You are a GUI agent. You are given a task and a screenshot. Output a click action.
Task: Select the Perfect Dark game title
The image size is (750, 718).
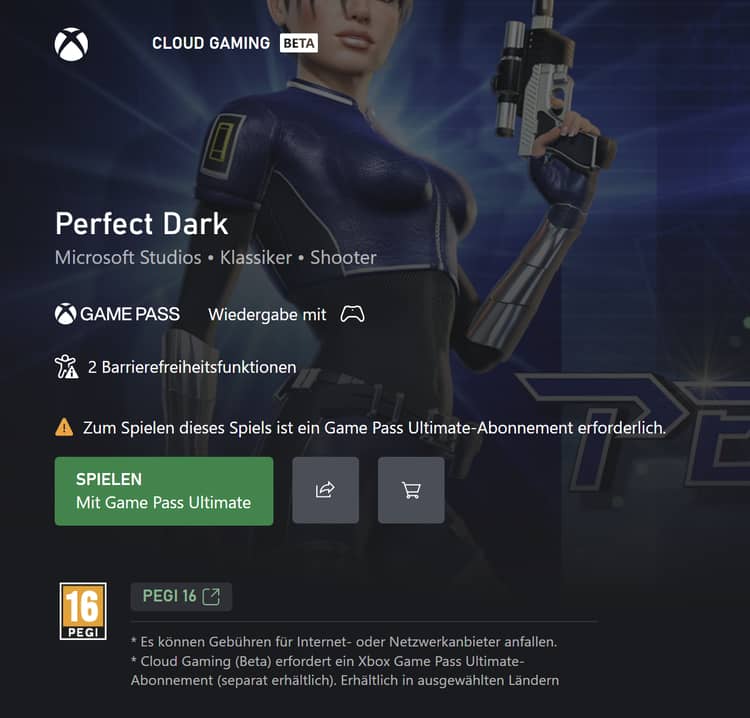142,223
